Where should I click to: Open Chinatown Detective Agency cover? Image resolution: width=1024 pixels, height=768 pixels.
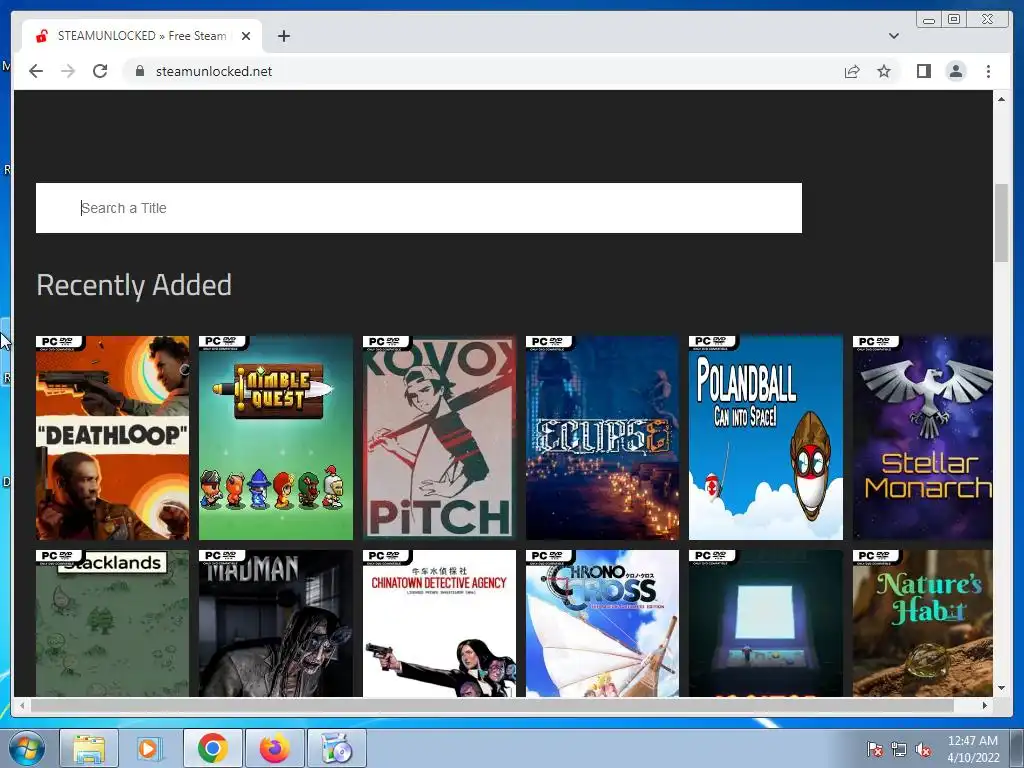coord(439,623)
